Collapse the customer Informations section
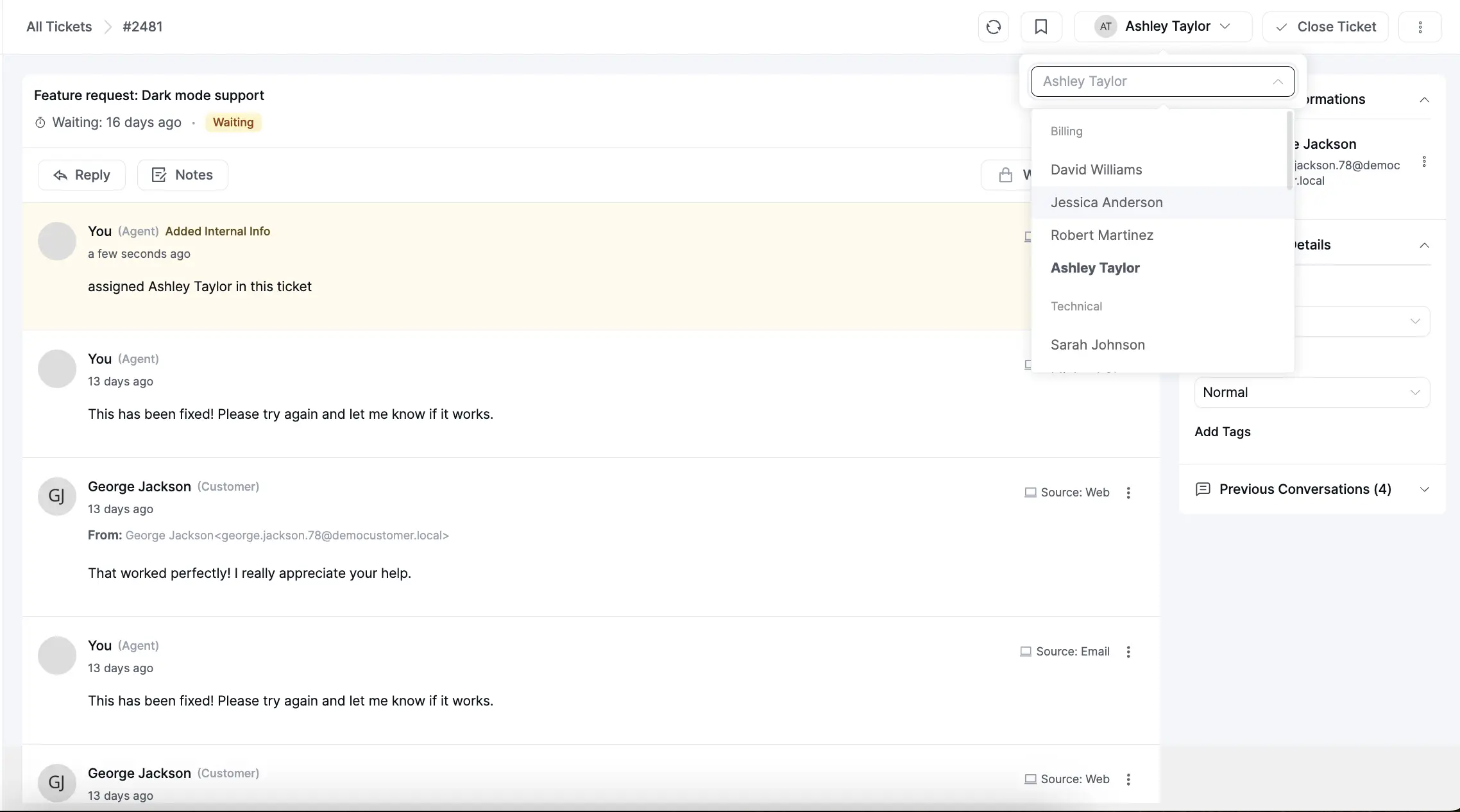 tap(1424, 99)
